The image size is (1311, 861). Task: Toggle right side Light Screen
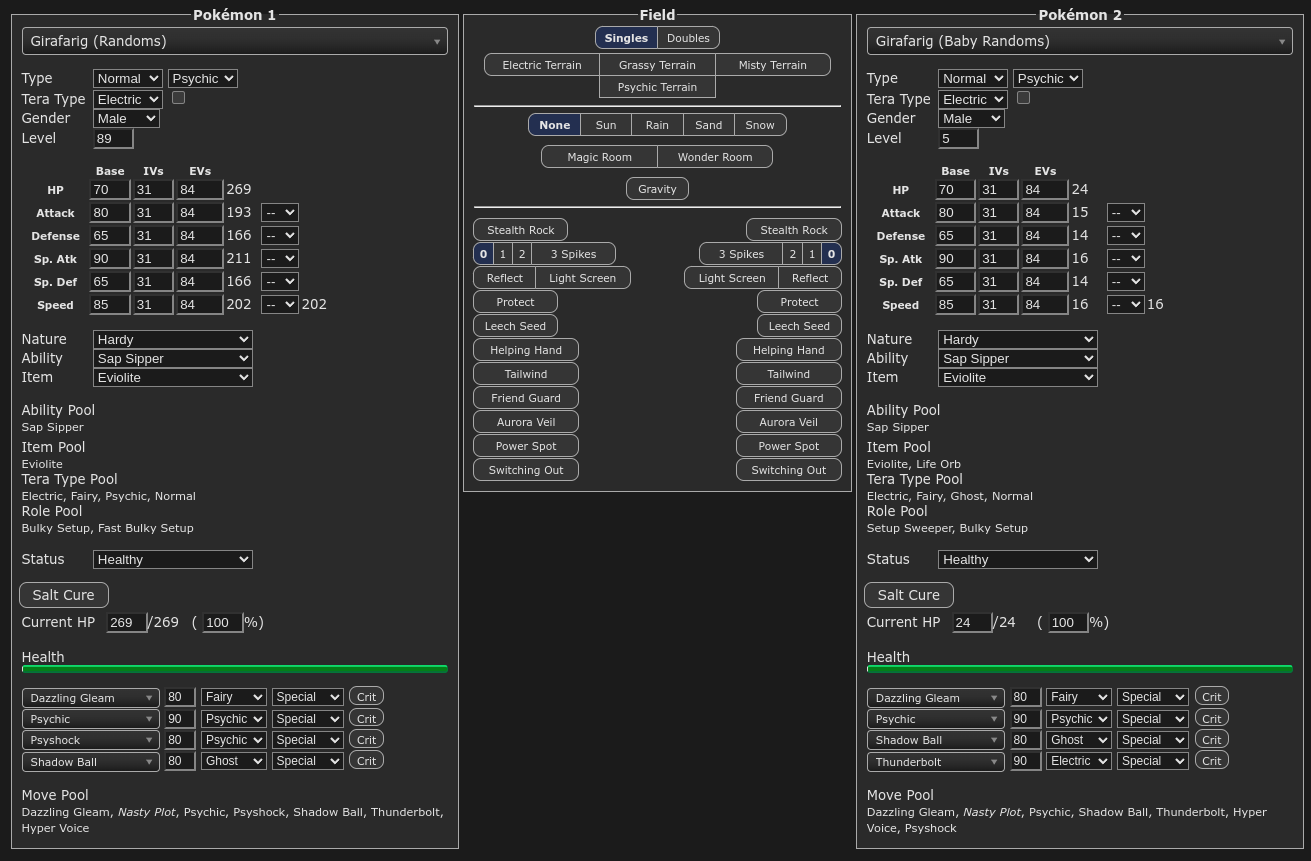(x=731, y=278)
